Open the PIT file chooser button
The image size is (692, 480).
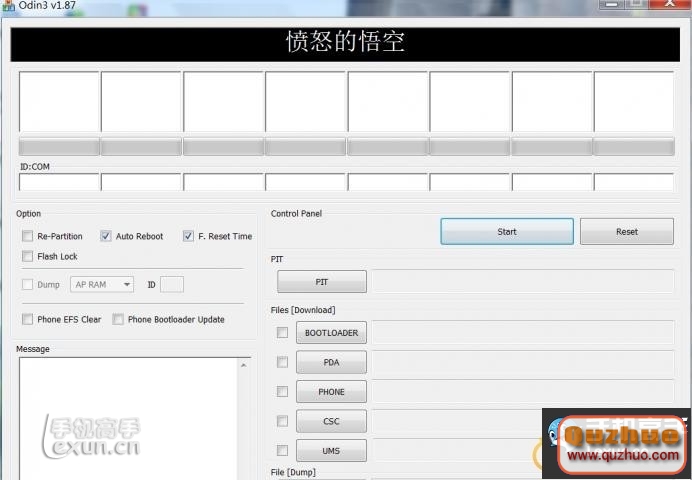click(322, 282)
